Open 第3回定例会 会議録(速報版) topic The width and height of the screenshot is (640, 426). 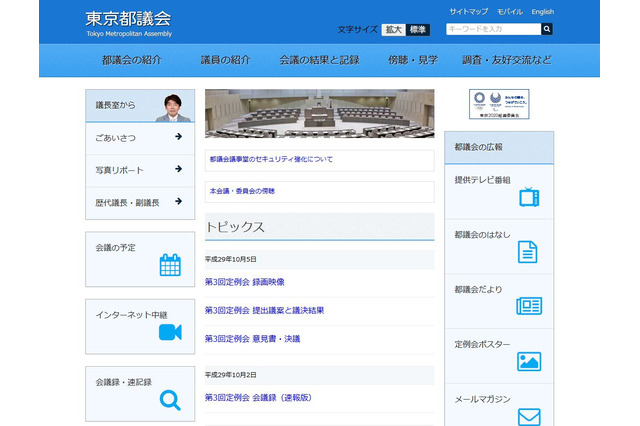pos(258,397)
